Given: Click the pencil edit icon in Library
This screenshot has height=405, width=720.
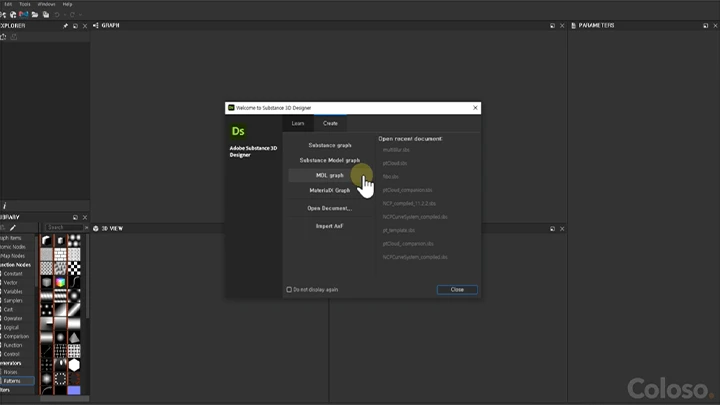Looking at the screenshot, I should pyautogui.click(x=13, y=227).
